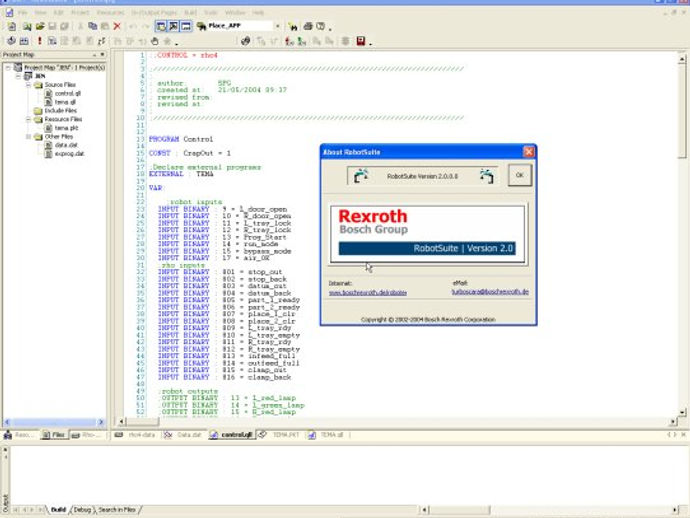
Task: Click the red disk icon ending the second toolbar
Action: click(x=361, y=41)
